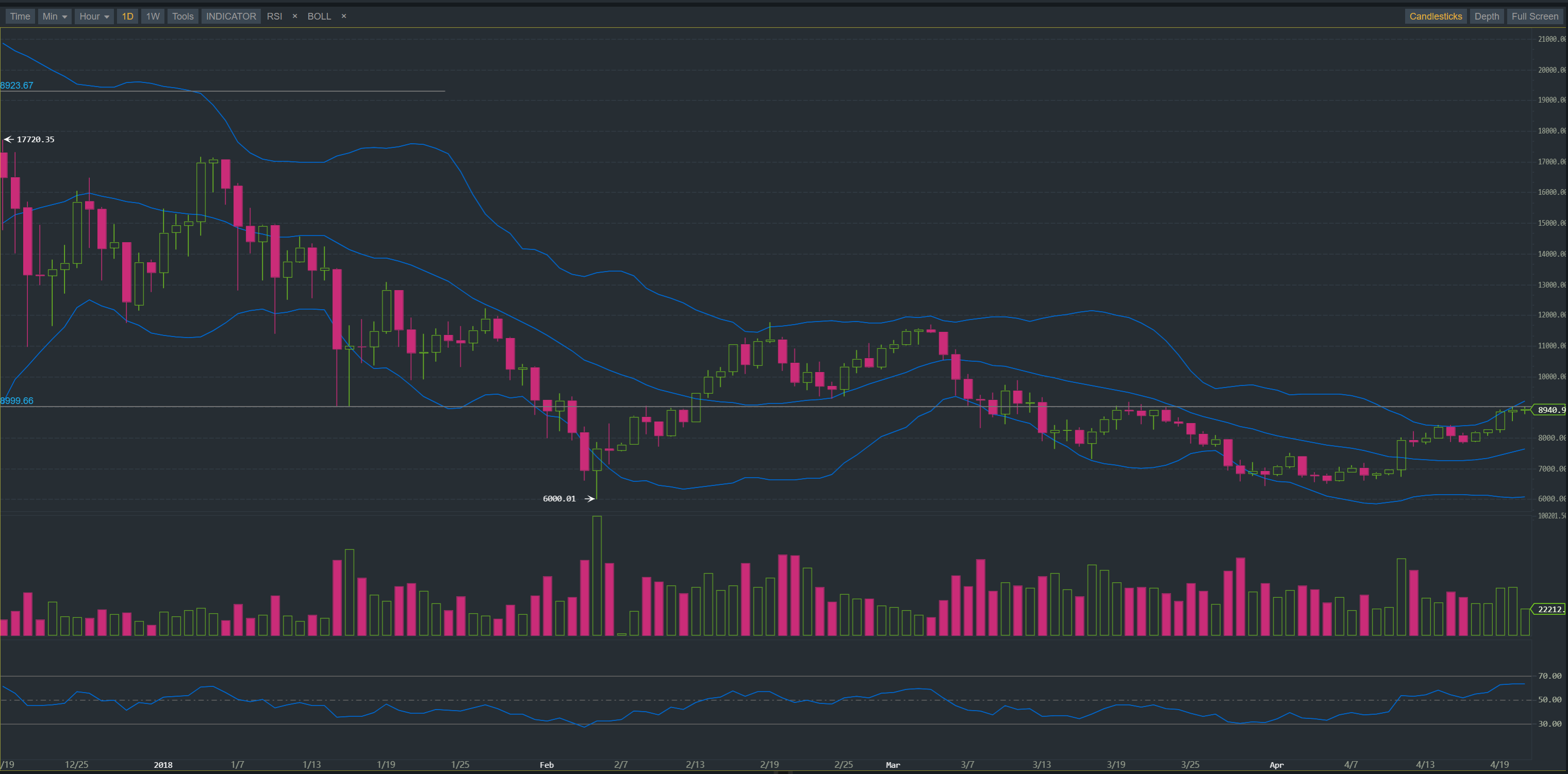Enter Full Screen mode
The width and height of the screenshot is (1568, 774).
[x=1534, y=16]
